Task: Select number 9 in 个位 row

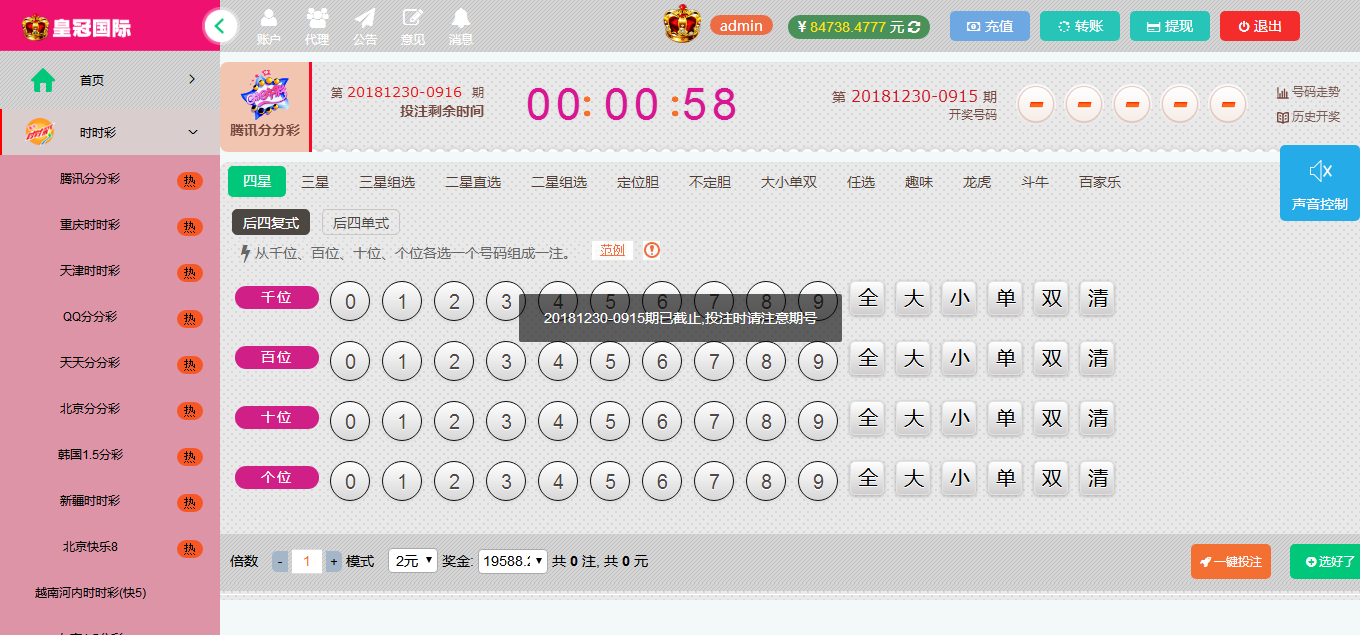Action: (818, 482)
